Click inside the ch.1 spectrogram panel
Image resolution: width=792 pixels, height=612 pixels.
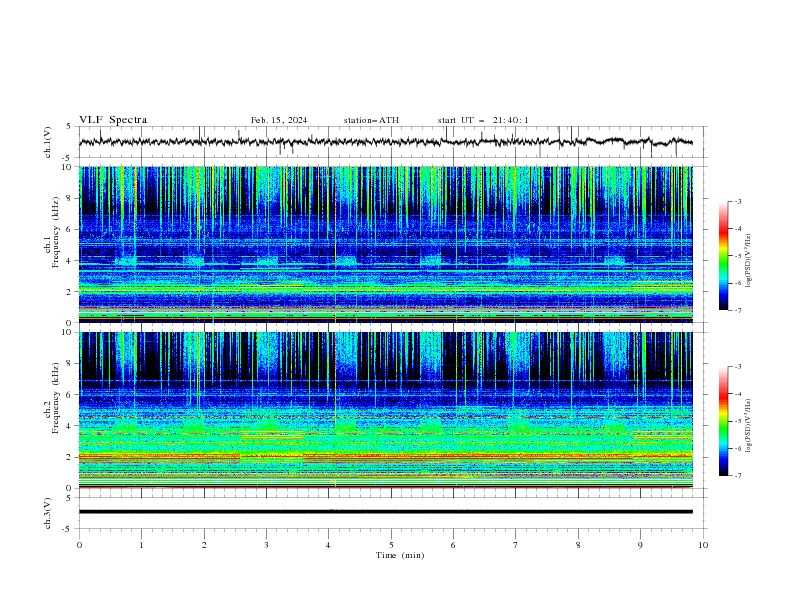click(386, 244)
